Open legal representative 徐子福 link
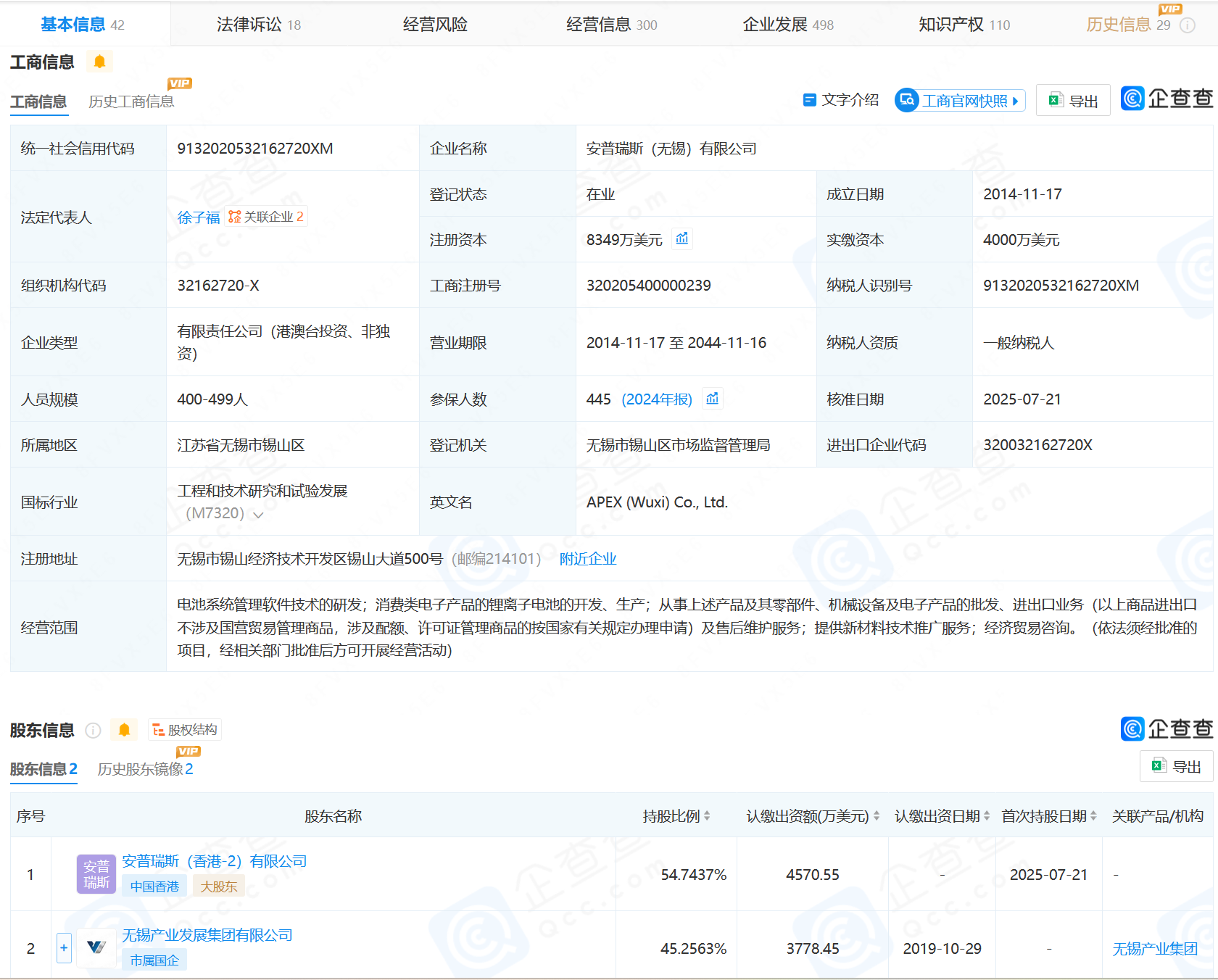1218x980 pixels. pos(199,217)
